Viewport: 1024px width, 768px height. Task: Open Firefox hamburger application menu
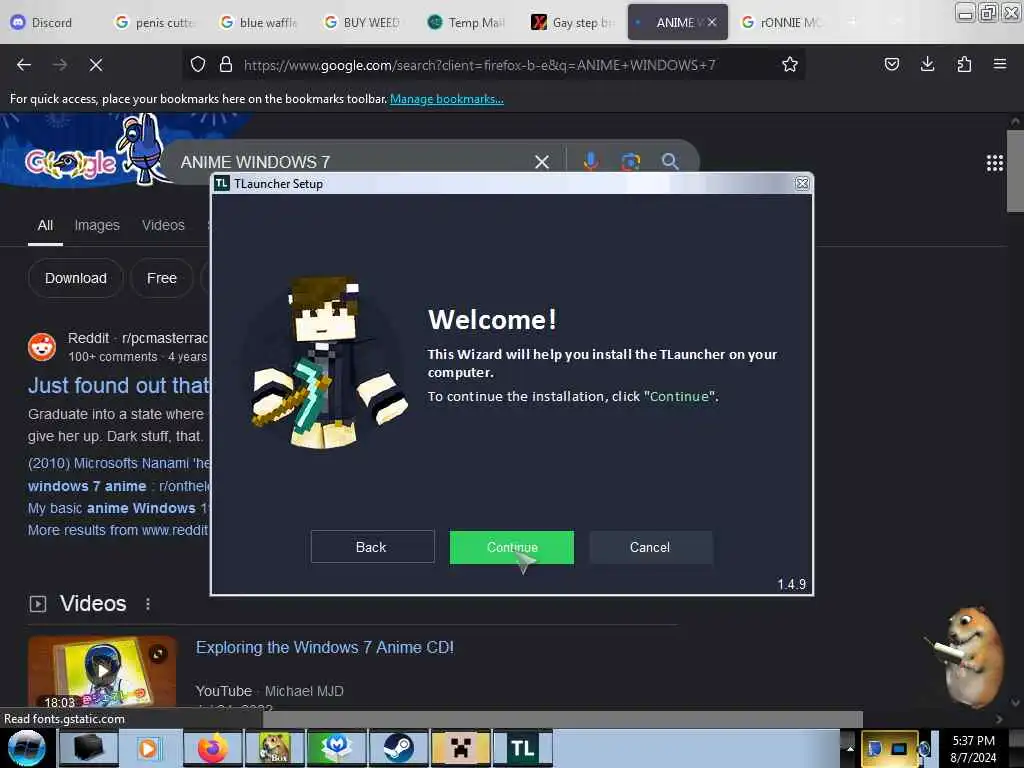[1000, 64]
